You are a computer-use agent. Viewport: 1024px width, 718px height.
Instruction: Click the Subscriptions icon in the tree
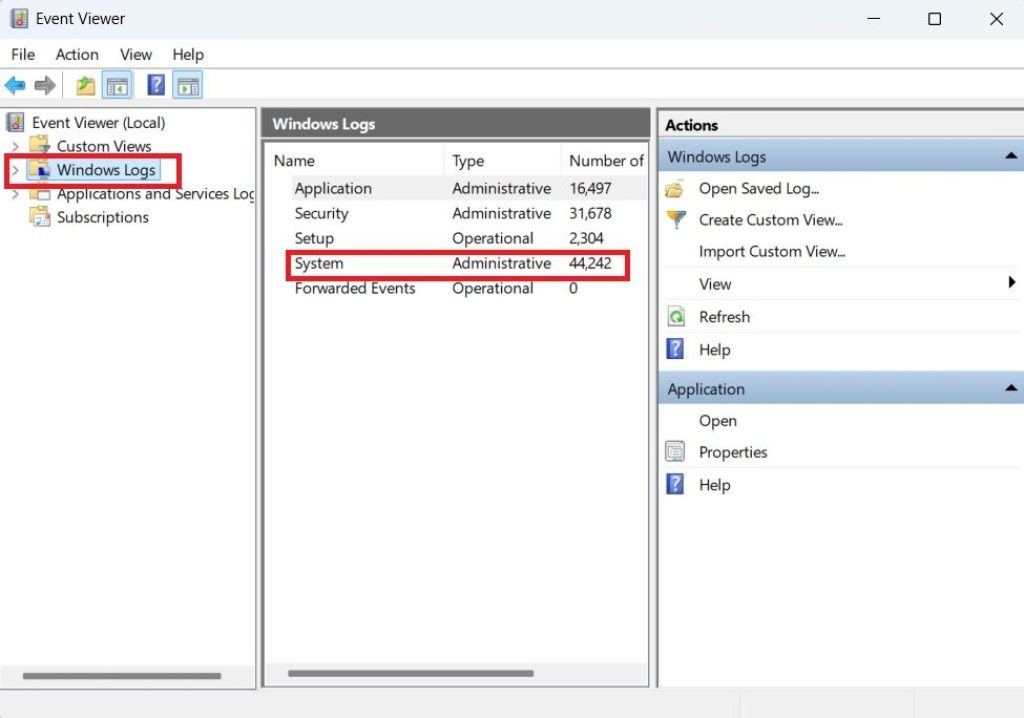[40, 216]
